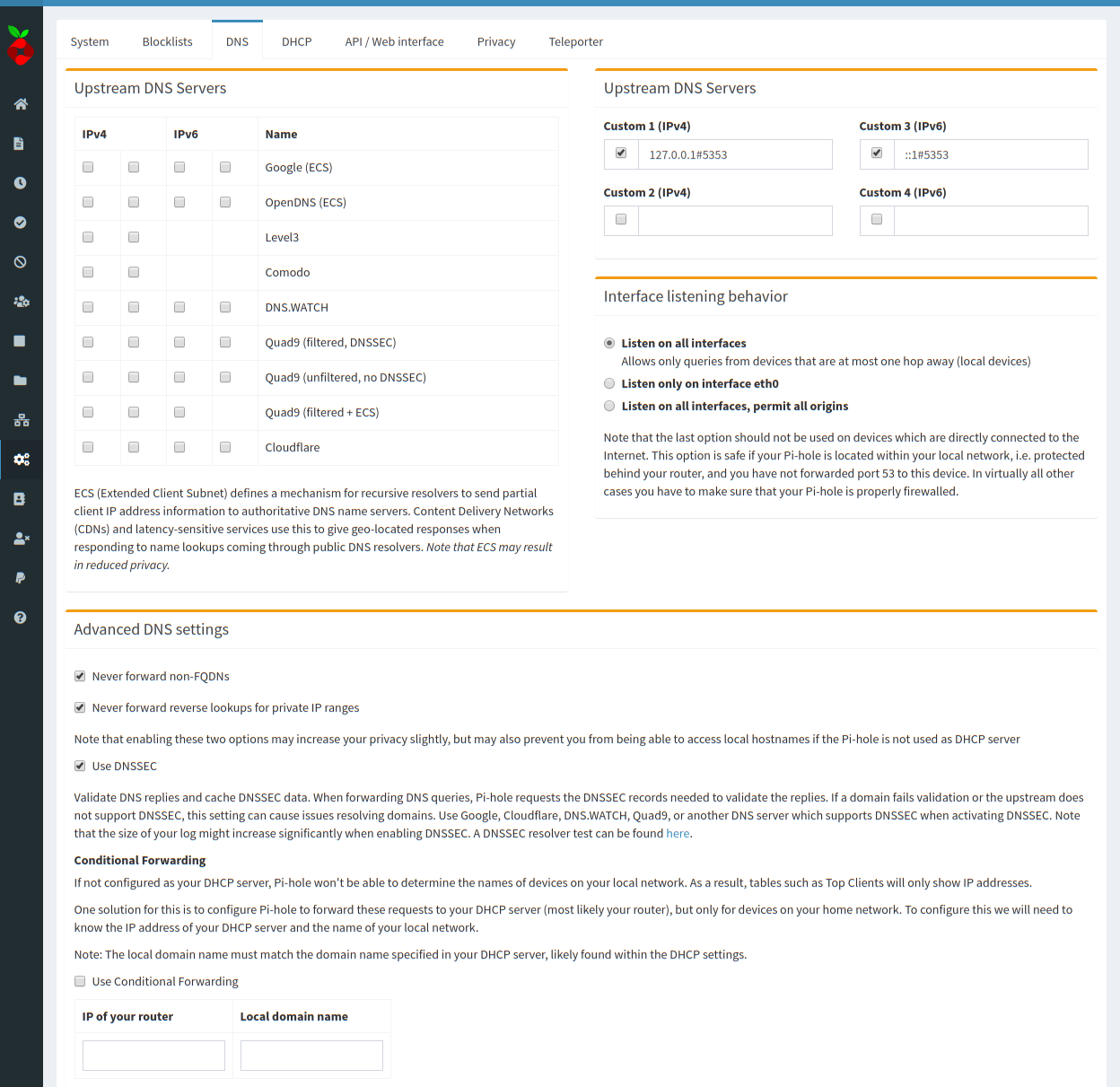
Task: Click the Custom 3 (IPv6) address field
Action: tap(991, 154)
